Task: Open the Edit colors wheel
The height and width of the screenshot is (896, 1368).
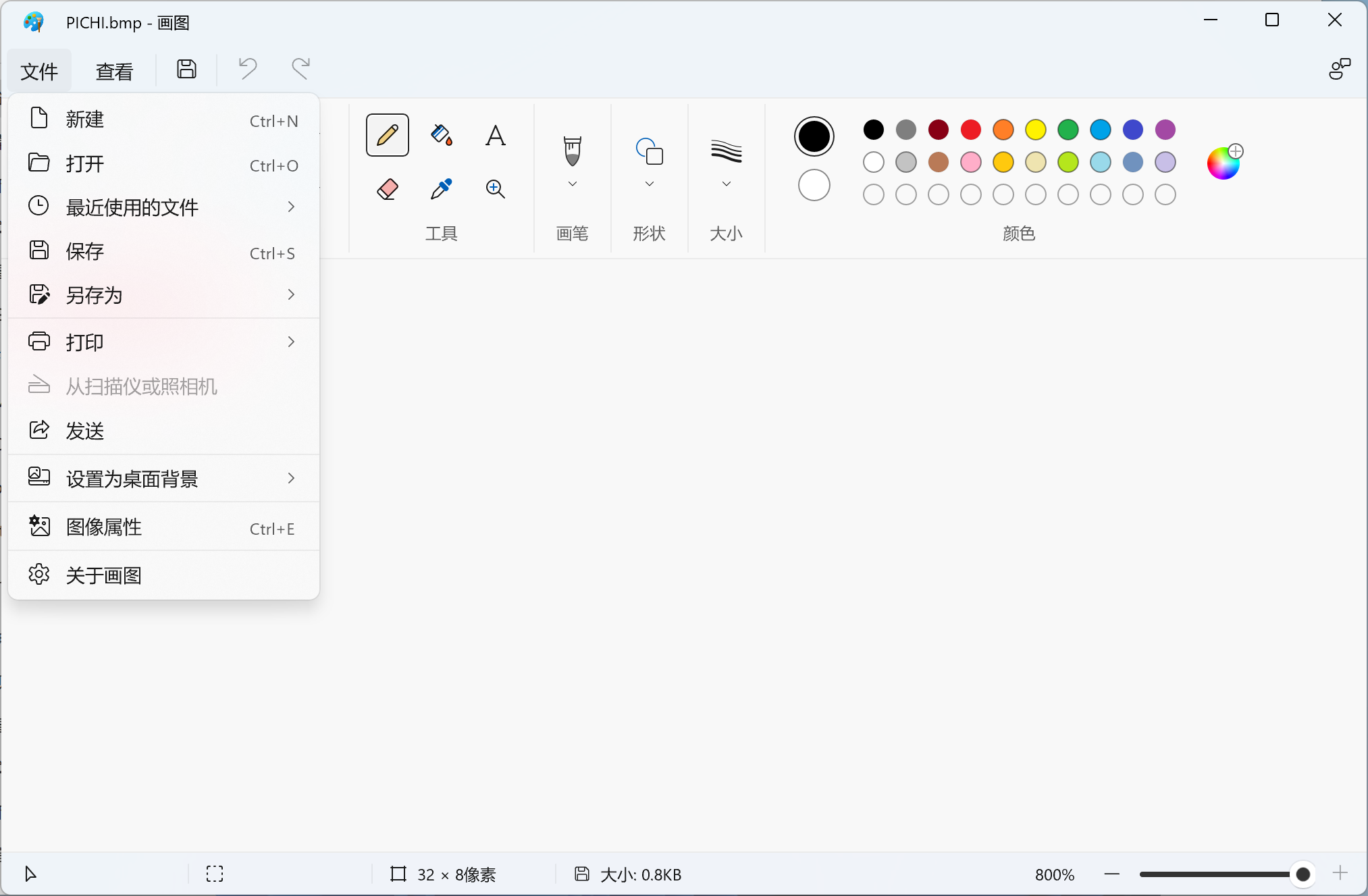Action: pos(1223,163)
